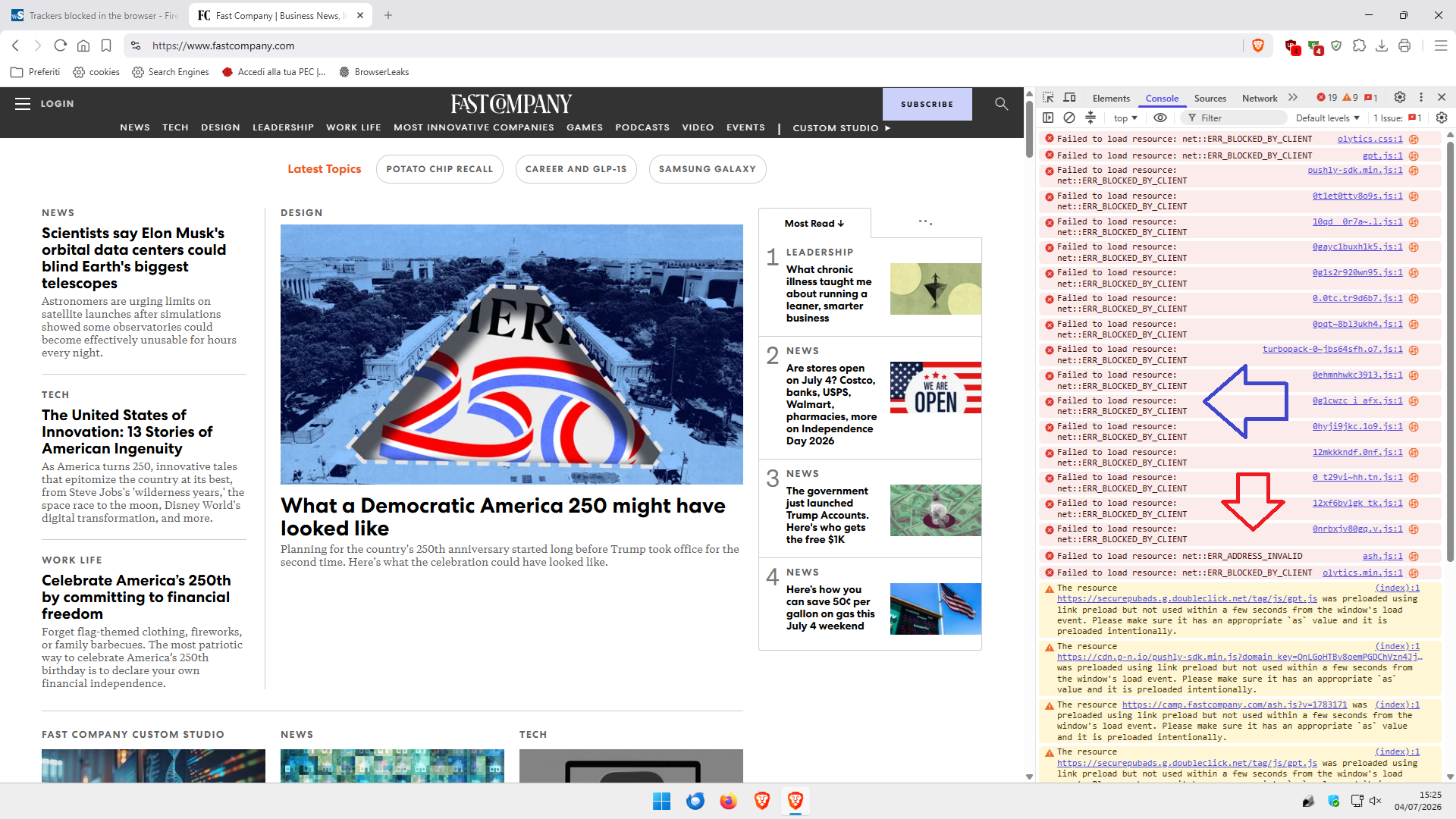Open the America 250 feature image

point(512,354)
